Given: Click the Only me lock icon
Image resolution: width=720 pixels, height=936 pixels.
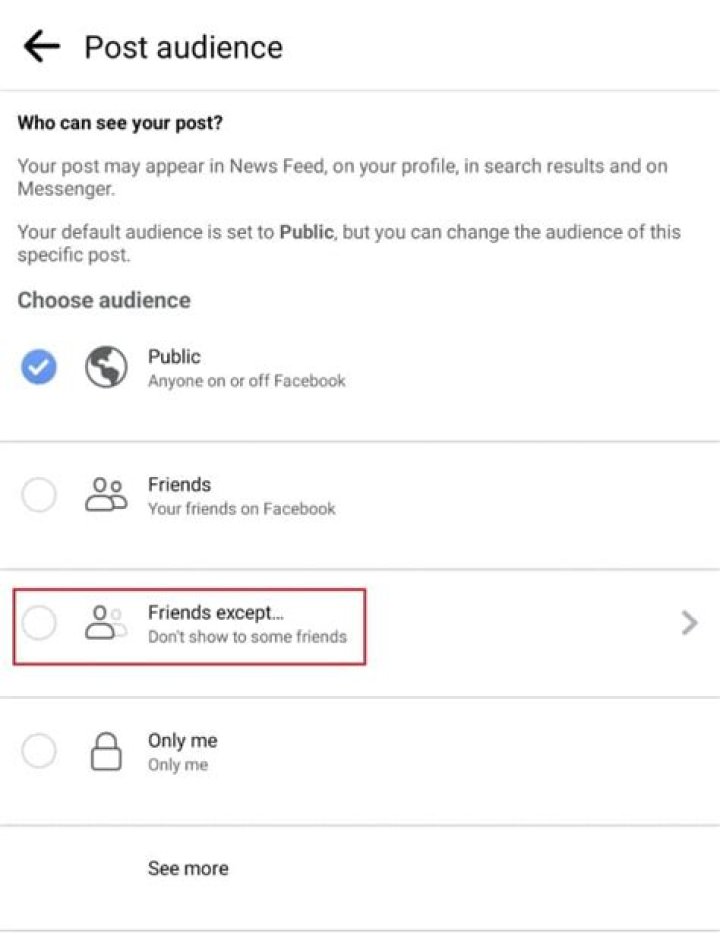Looking at the screenshot, I should [x=106, y=751].
